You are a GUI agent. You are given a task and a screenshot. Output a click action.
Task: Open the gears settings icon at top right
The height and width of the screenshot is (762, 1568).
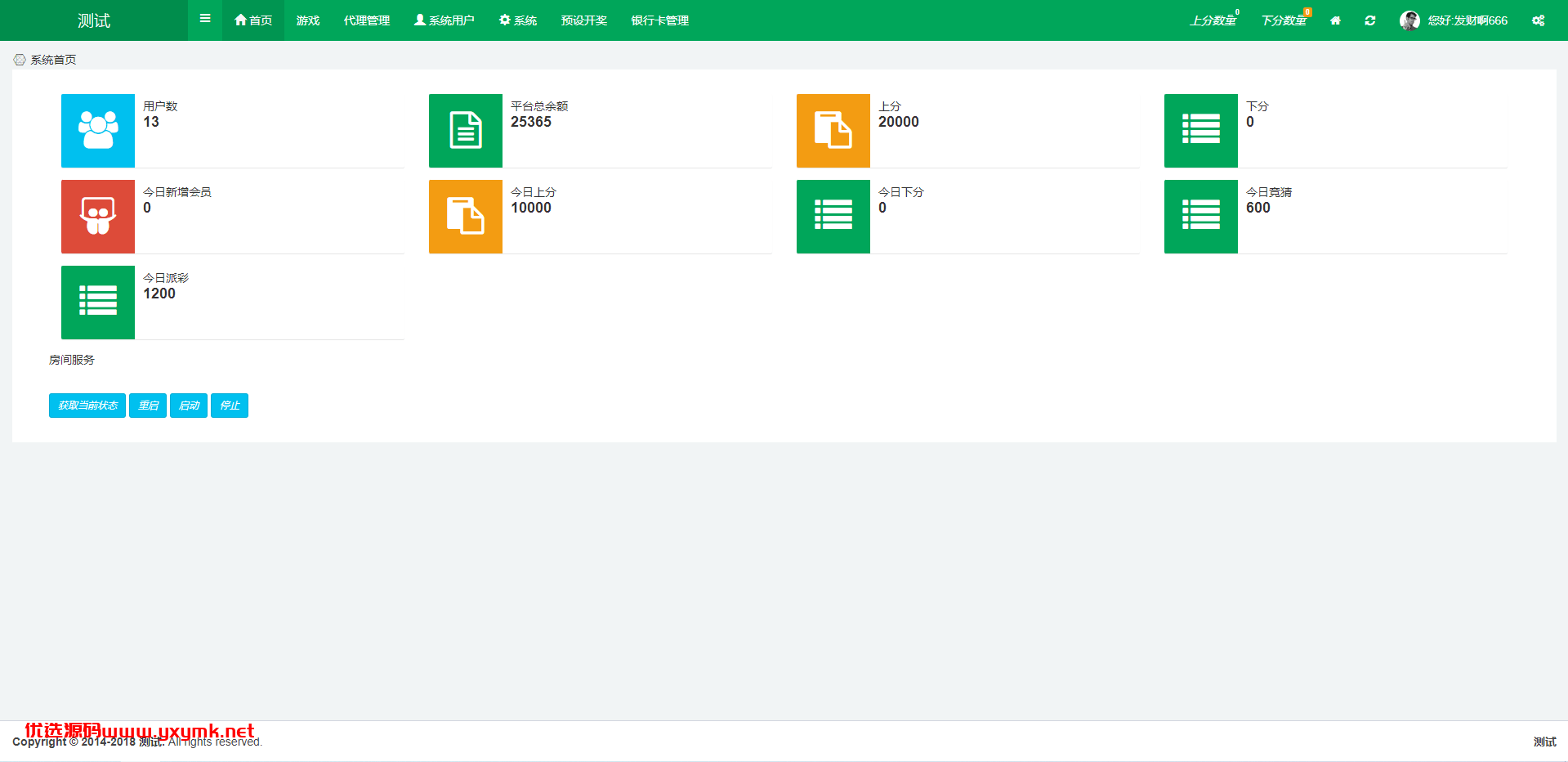(1538, 20)
